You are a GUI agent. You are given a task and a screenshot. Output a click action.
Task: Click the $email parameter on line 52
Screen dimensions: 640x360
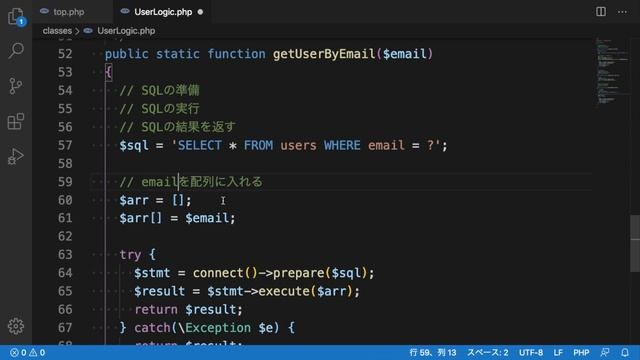(x=404, y=54)
